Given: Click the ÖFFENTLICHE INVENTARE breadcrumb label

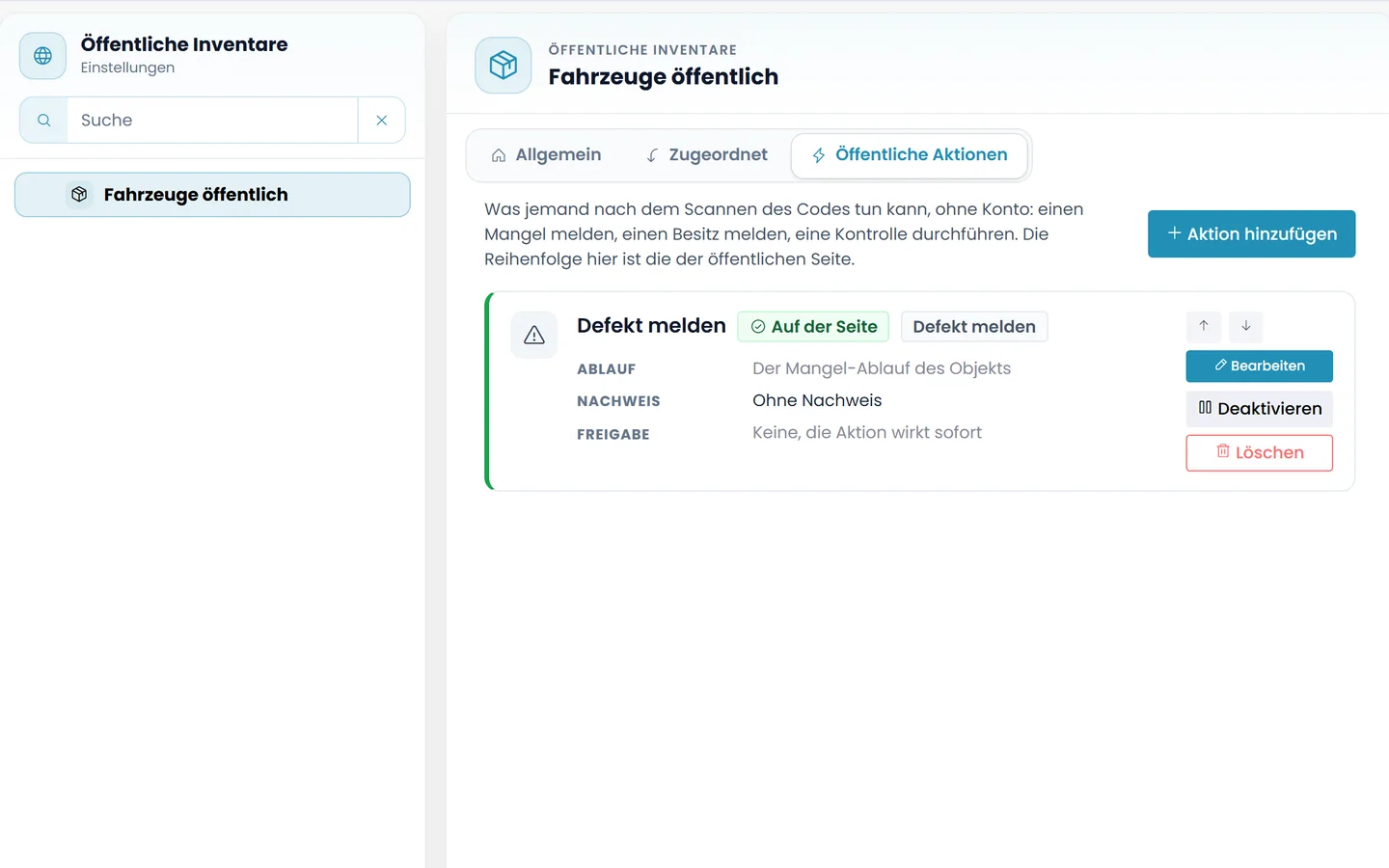Looking at the screenshot, I should (642, 50).
